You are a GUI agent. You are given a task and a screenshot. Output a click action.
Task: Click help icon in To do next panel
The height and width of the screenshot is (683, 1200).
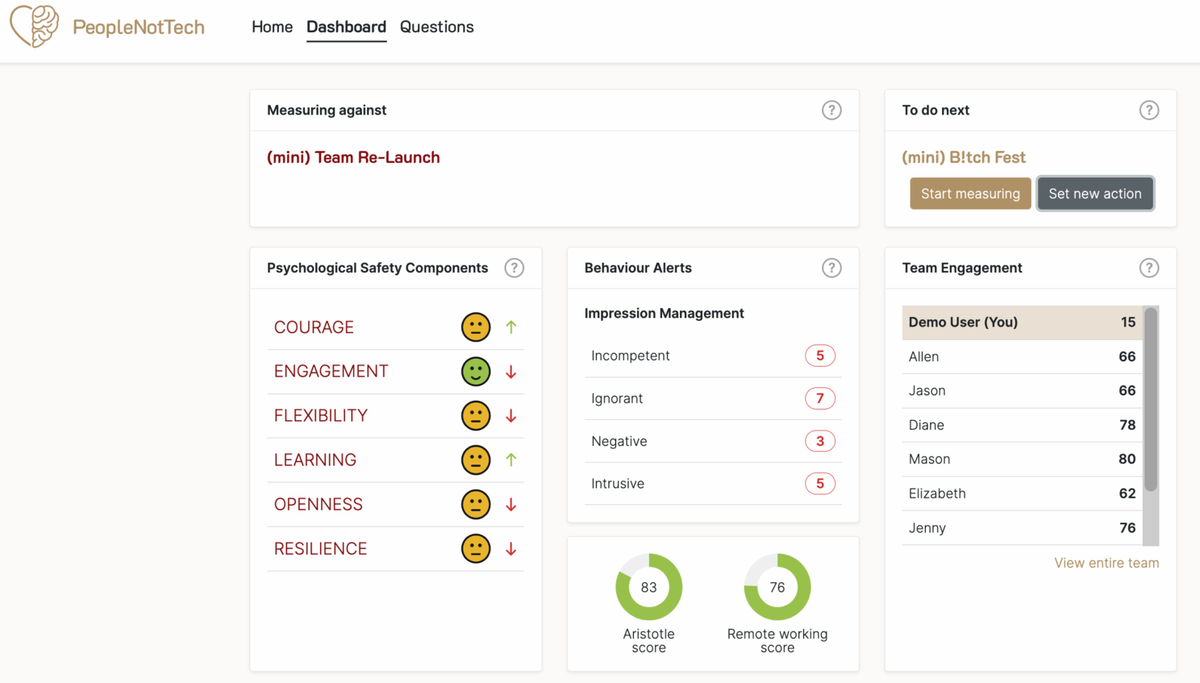[1149, 110]
